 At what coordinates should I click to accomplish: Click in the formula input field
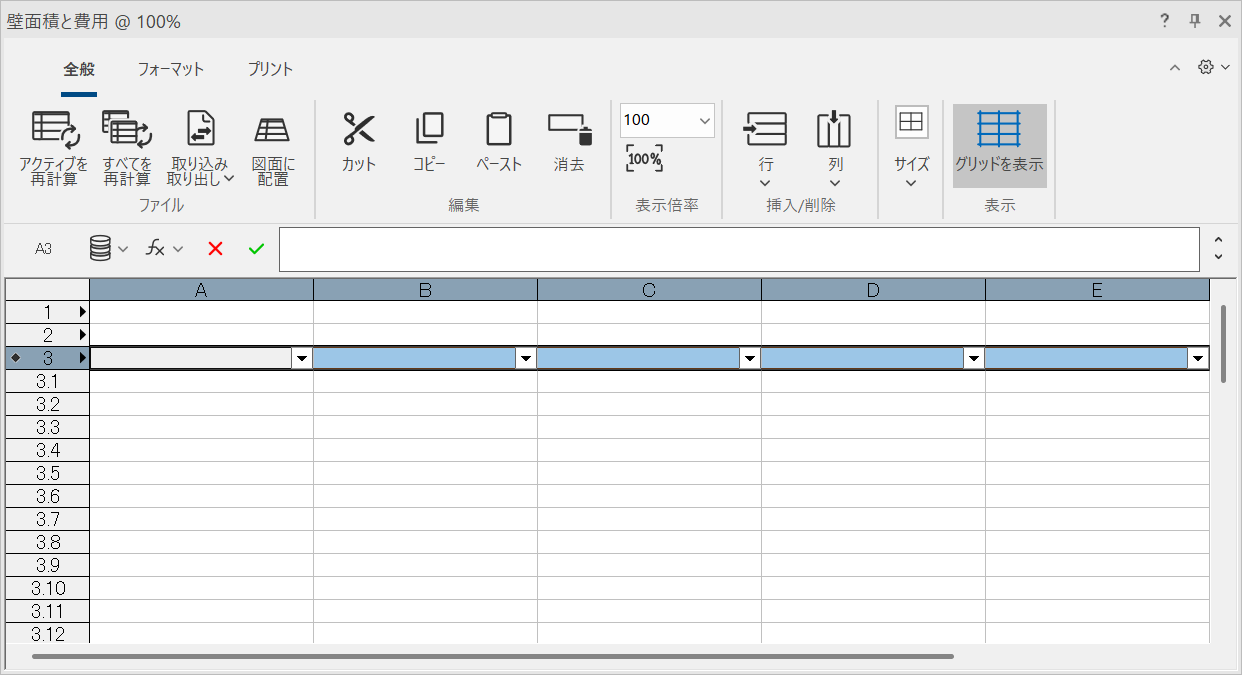738,249
